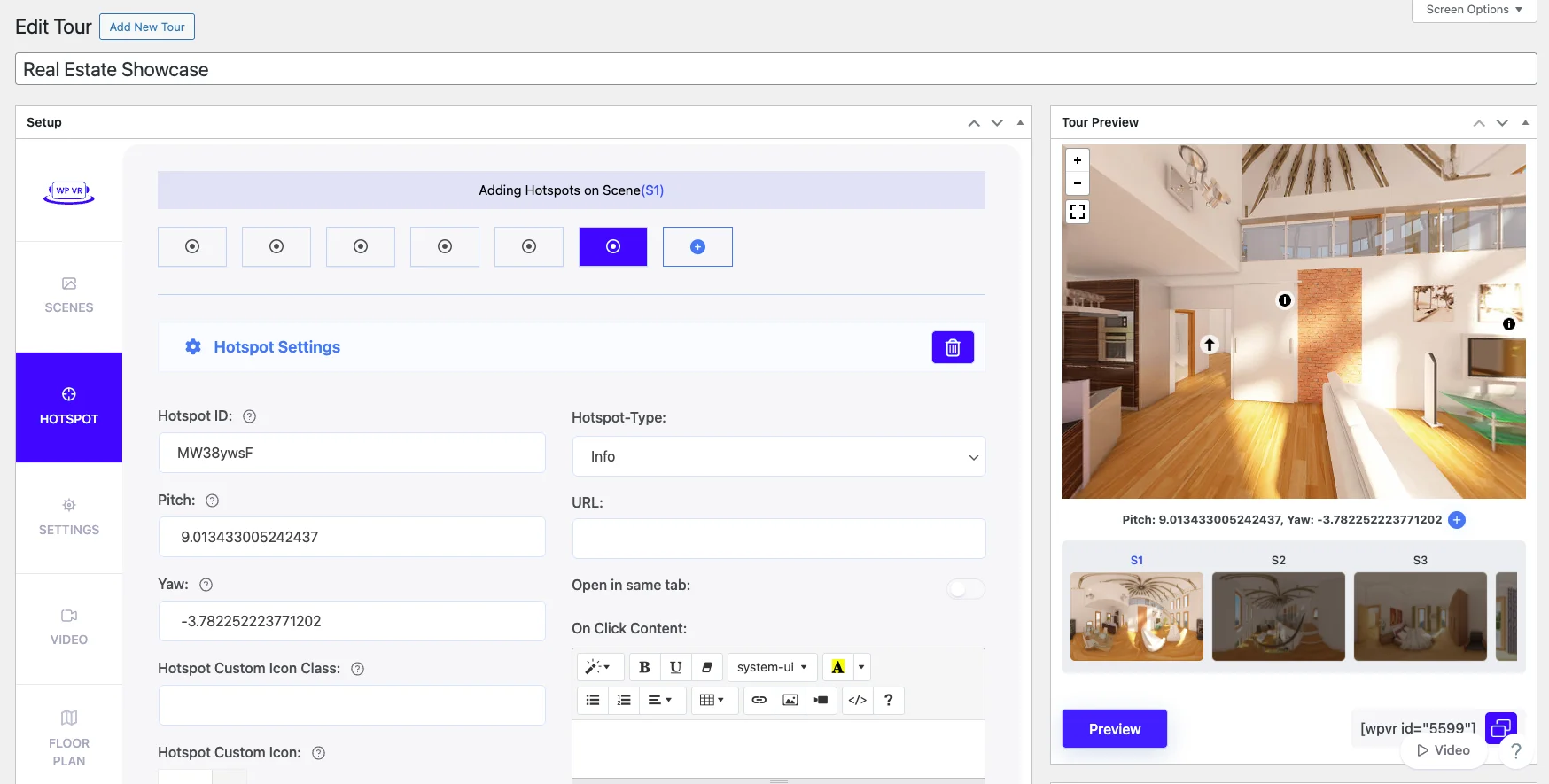
Task: Open Hotspot Custom Icon help tooltip
Action: (x=319, y=753)
